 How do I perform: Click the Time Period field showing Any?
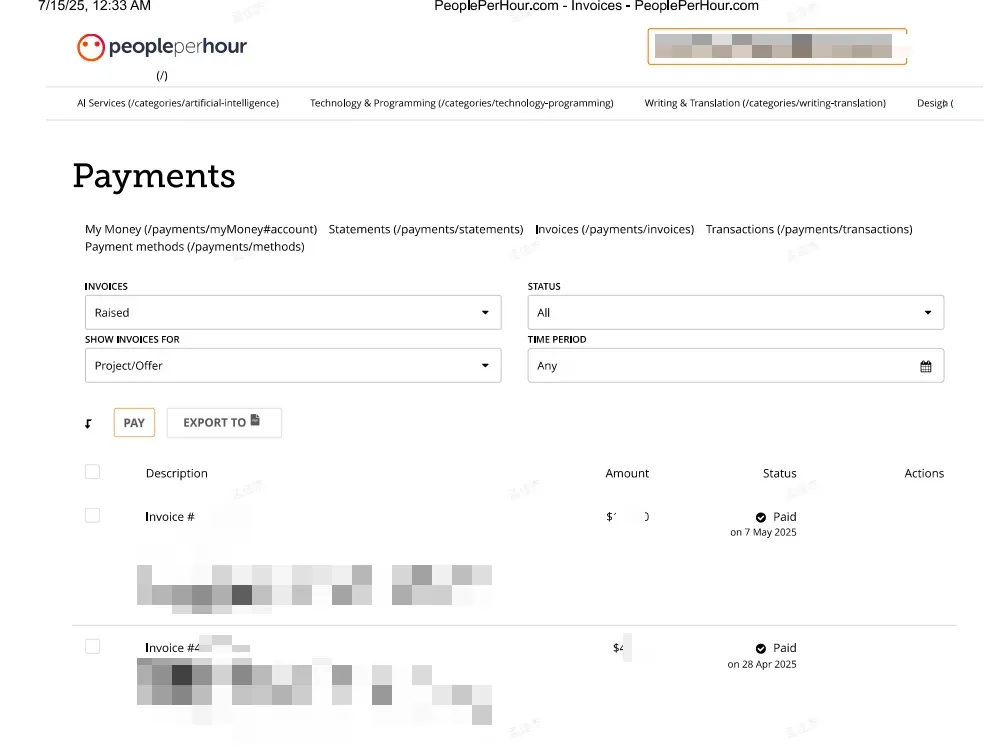tap(720, 366)
